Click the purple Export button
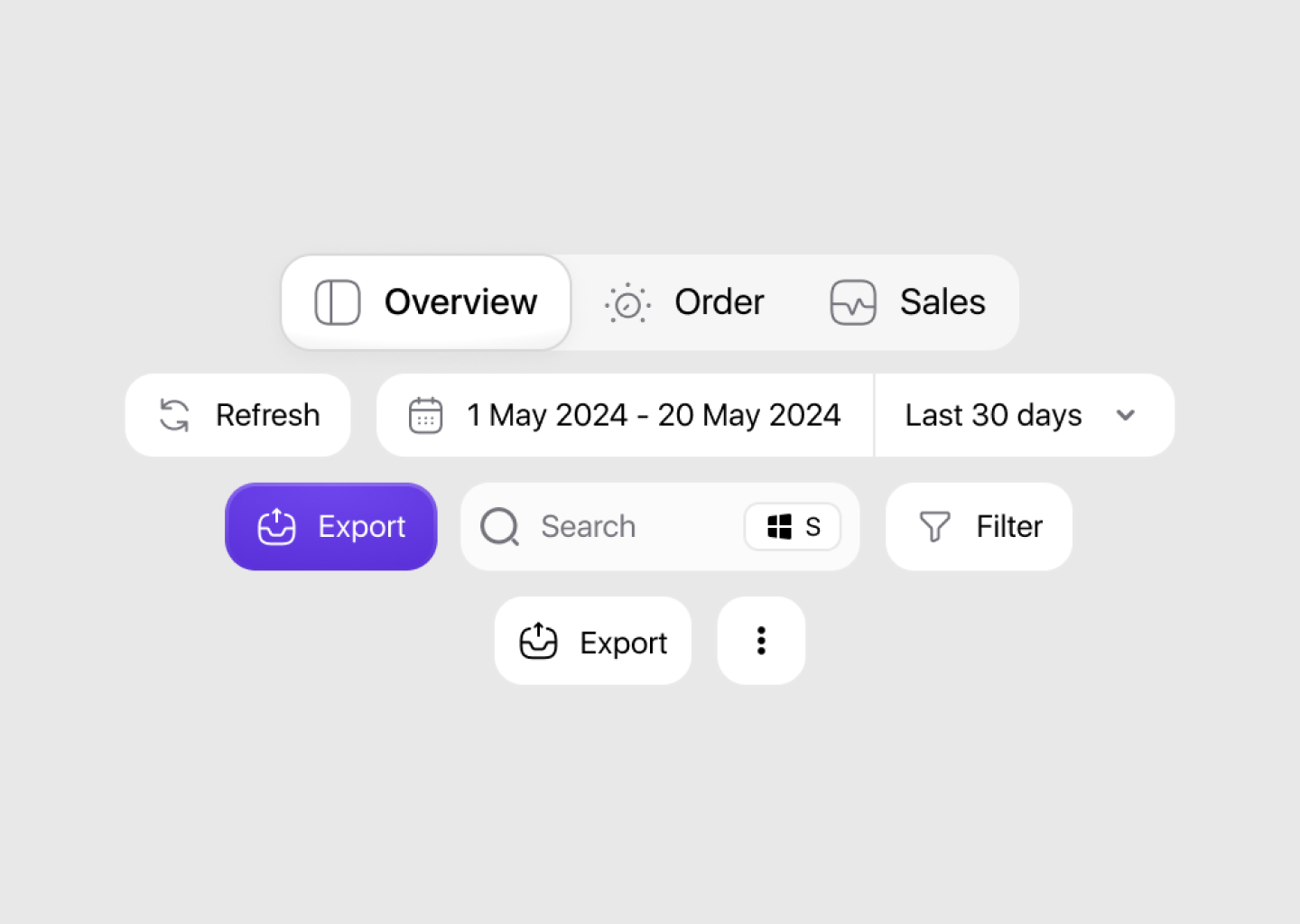 point(331,527)
